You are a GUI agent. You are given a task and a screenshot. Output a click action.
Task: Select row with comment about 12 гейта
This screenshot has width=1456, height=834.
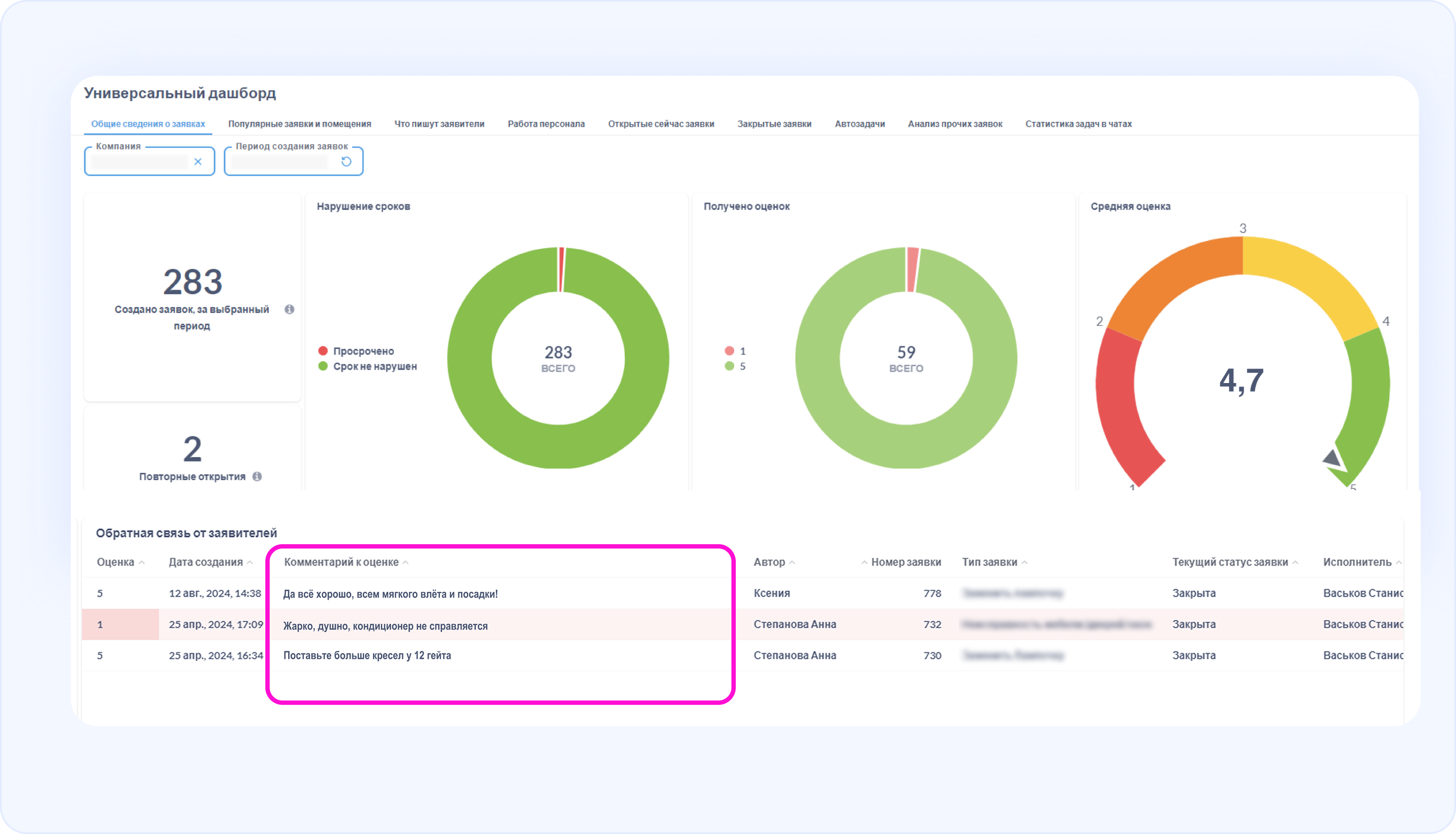click(x=367, y=655)
